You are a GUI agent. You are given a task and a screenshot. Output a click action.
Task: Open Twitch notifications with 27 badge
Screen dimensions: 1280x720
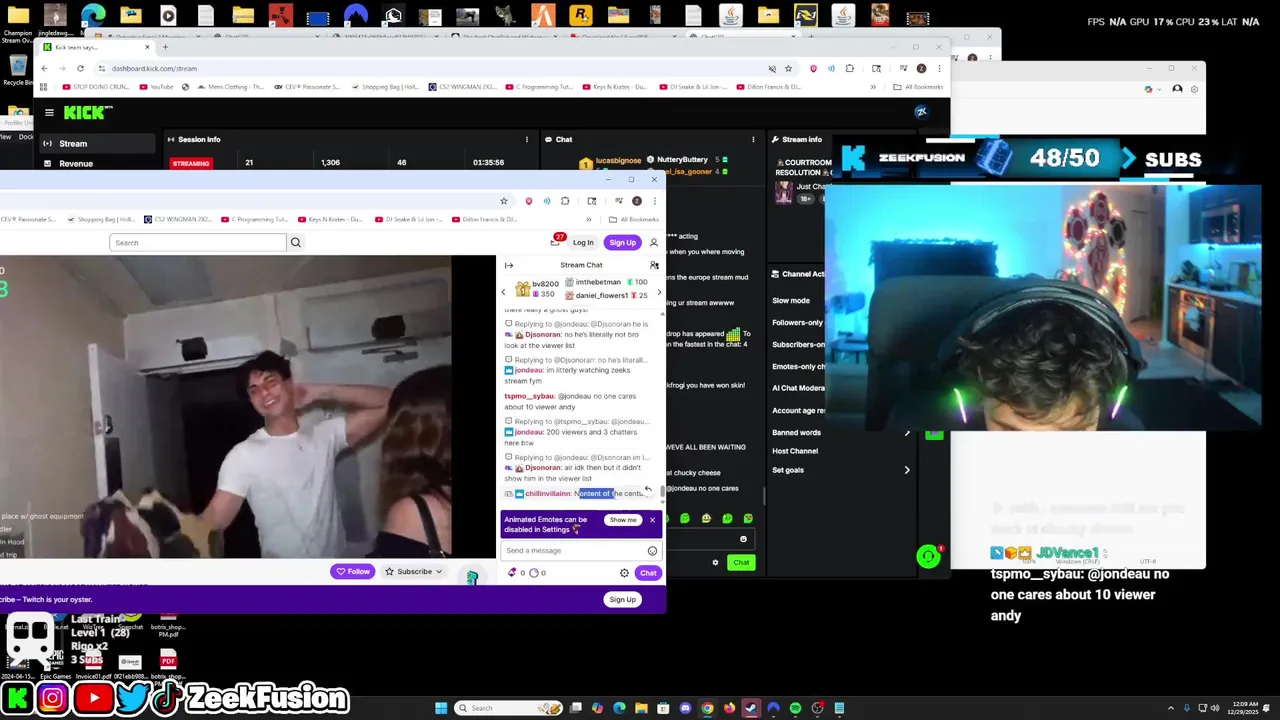(555, 241)
